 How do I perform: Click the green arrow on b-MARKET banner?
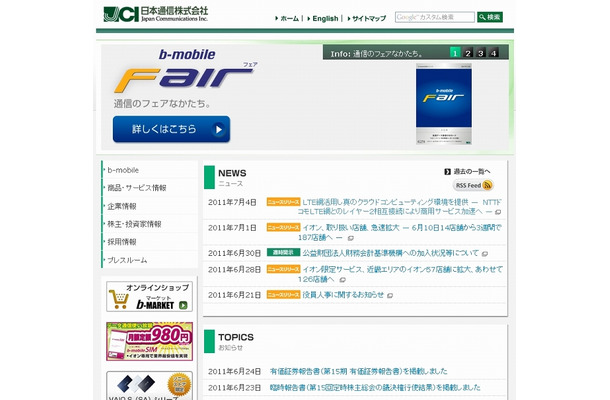183,305
